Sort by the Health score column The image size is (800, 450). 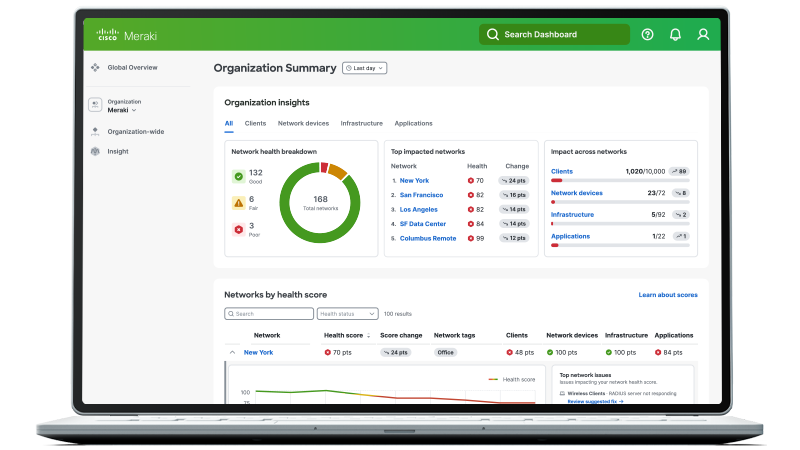pos(346,336)
